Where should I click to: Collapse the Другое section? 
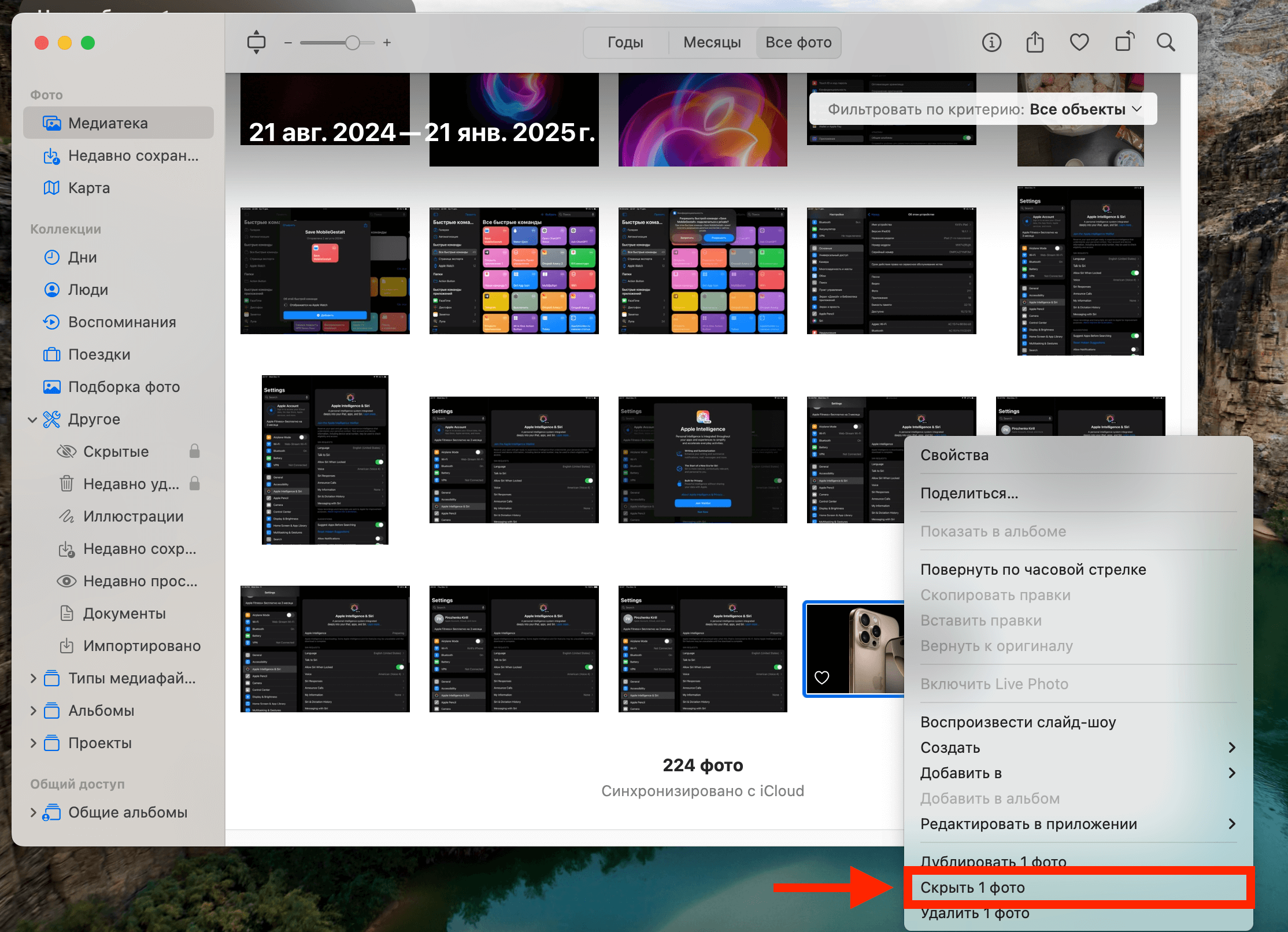pos(32,419)
